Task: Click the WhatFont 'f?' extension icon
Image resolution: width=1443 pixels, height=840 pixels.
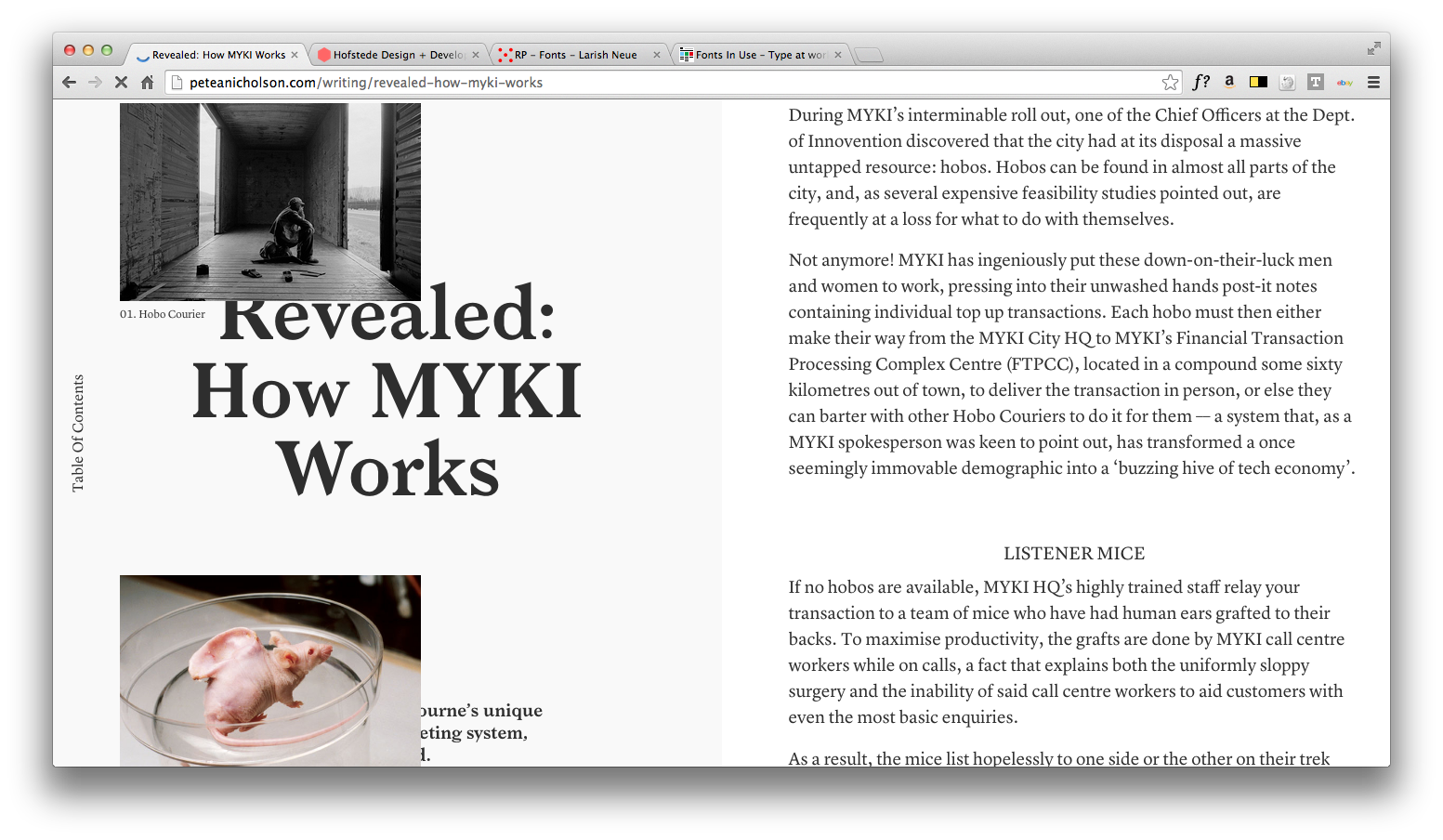Action: point(1200,82)
